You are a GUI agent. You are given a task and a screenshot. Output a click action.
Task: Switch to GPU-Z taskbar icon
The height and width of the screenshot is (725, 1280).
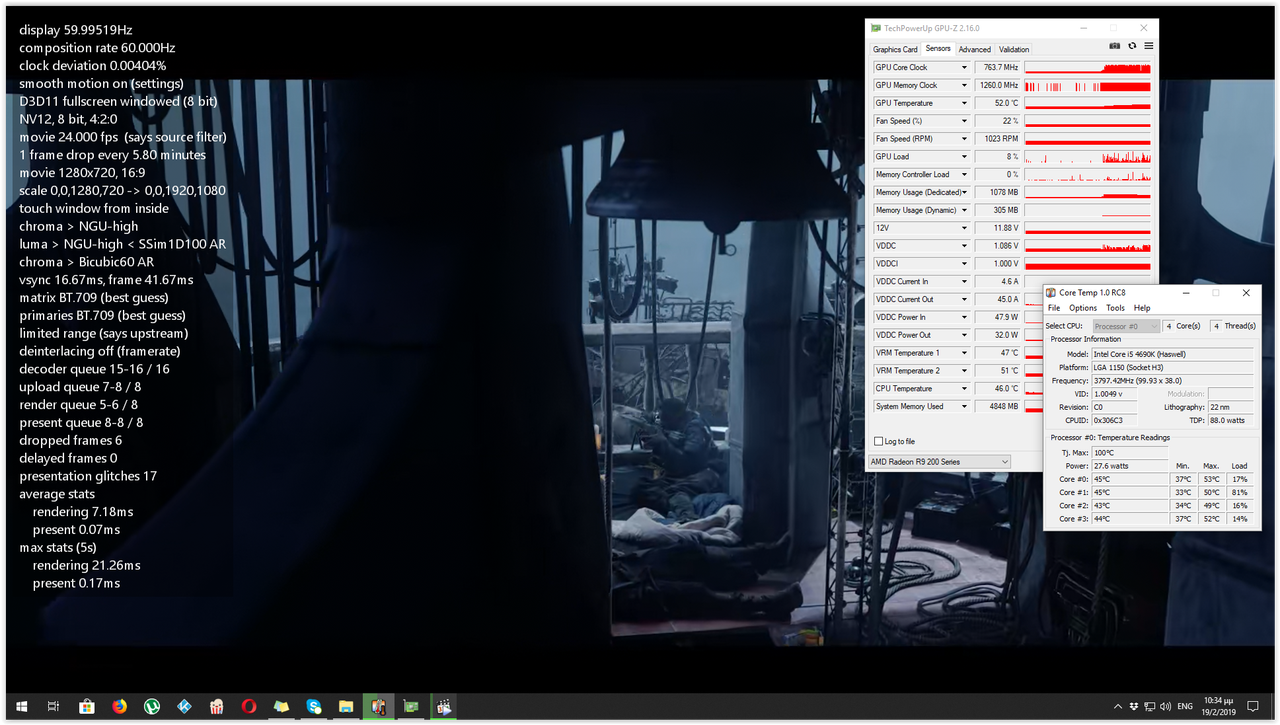click(x=411, y=706)
